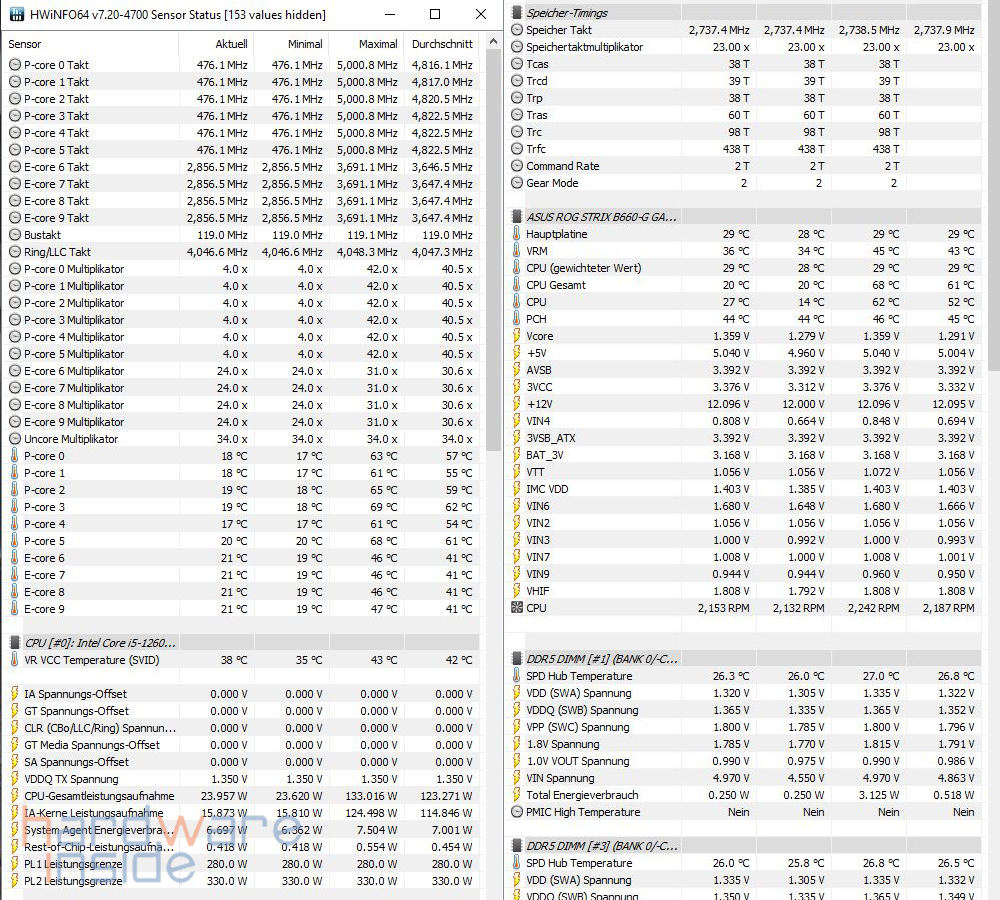Viewport: 1000px width, 900px height.
Task: Click the clock icon beside Uncore Multiplikator
Action: pos(14,439)
